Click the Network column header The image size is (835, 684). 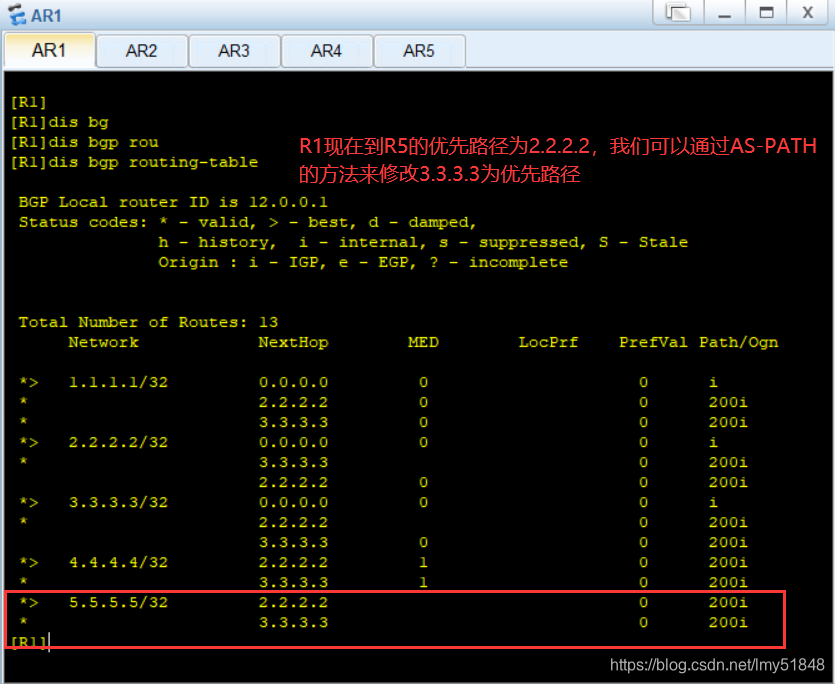coord(103,342)
